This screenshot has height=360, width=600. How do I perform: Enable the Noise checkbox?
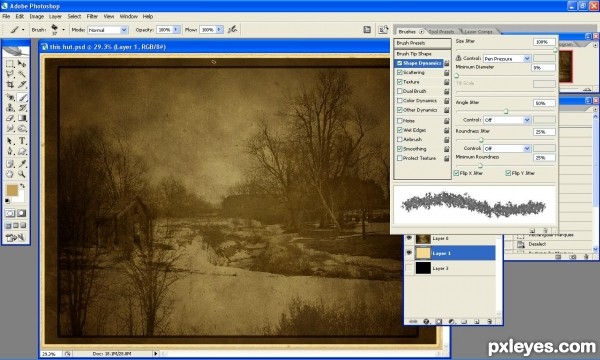(399, 121)
